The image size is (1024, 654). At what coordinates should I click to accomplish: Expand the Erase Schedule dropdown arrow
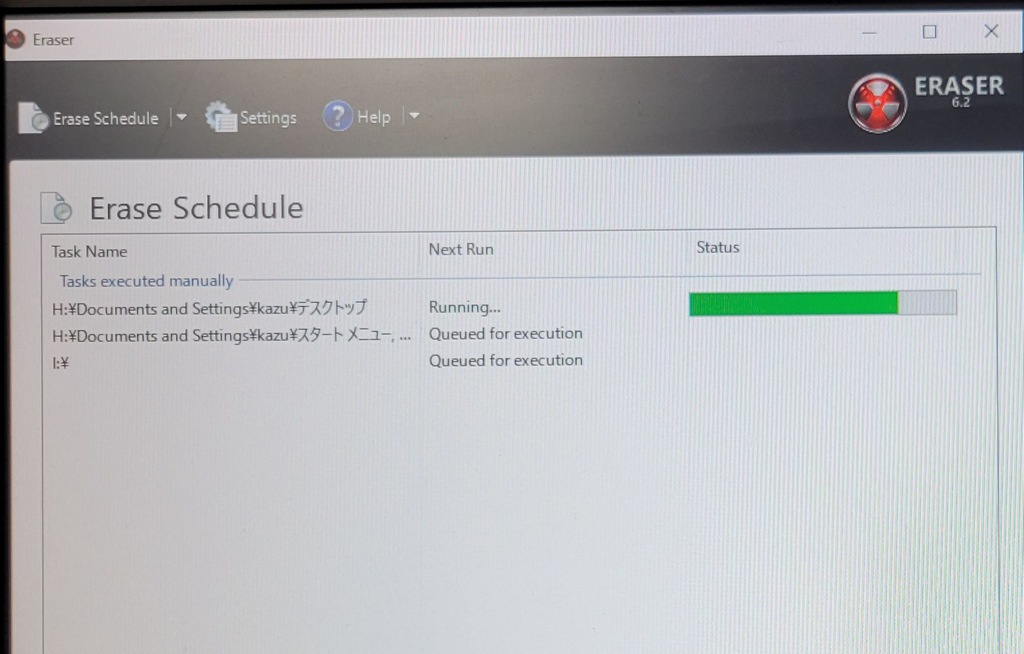pos(181,117)
